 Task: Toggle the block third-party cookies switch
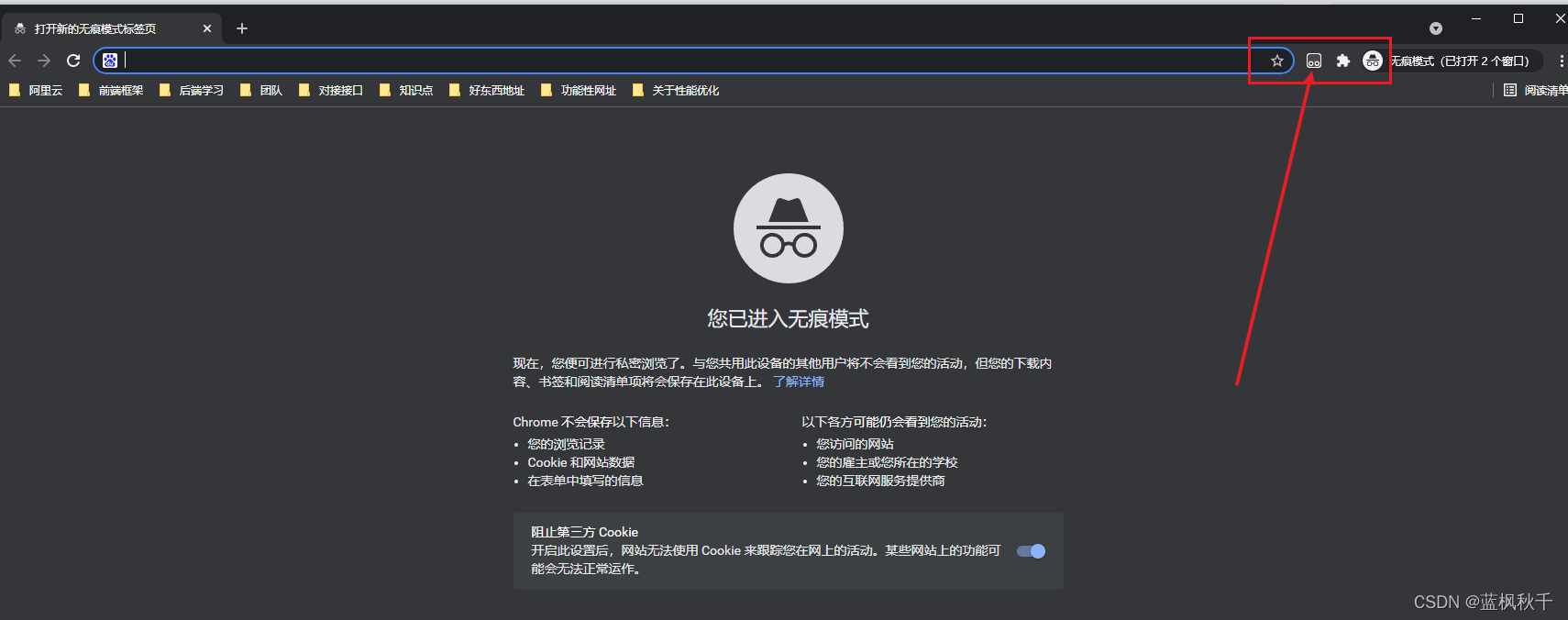[x=1031, y=551]
